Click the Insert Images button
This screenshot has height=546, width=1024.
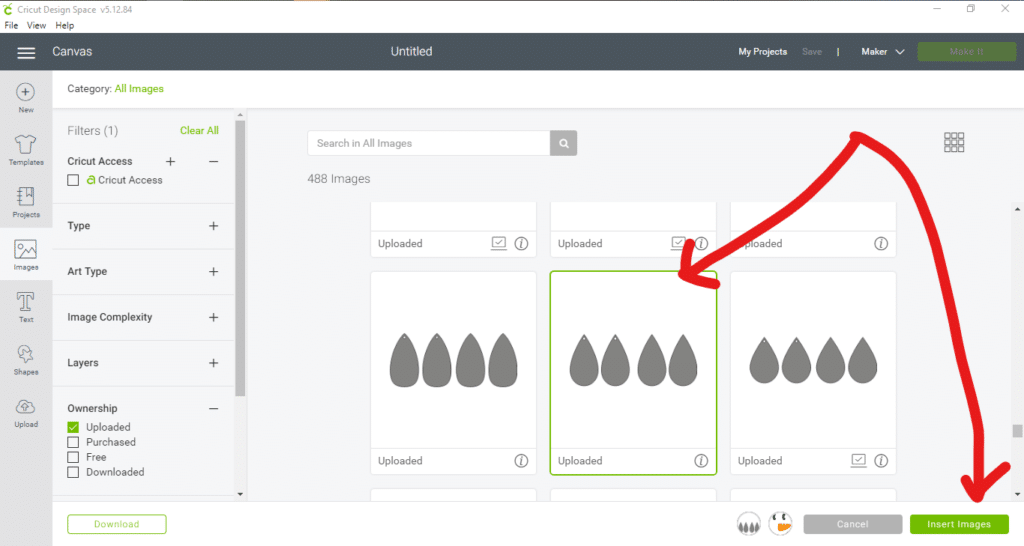pyautogui.click(x=959, y=524)
